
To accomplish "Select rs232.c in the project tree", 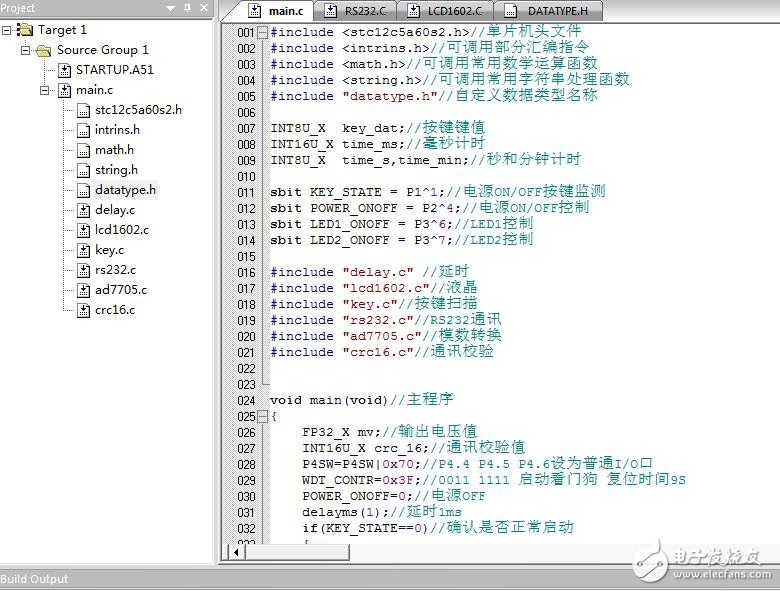I will tap(115, 270).
